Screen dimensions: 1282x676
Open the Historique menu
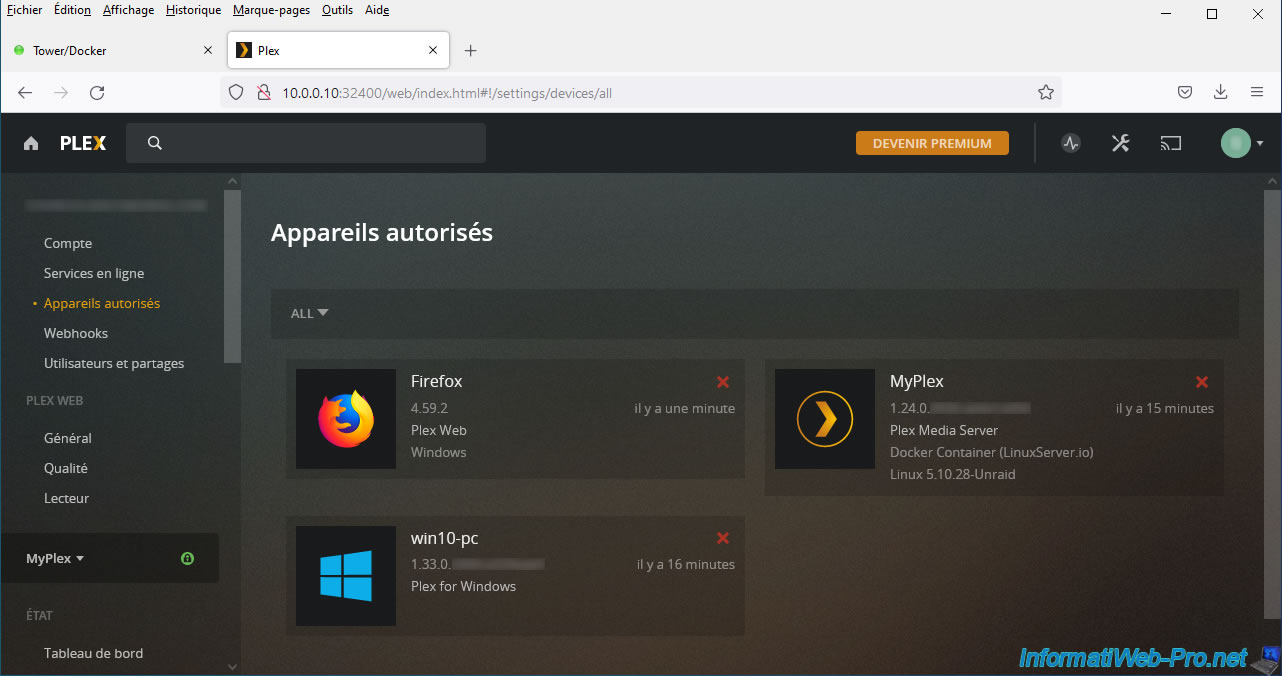(193, 10)
